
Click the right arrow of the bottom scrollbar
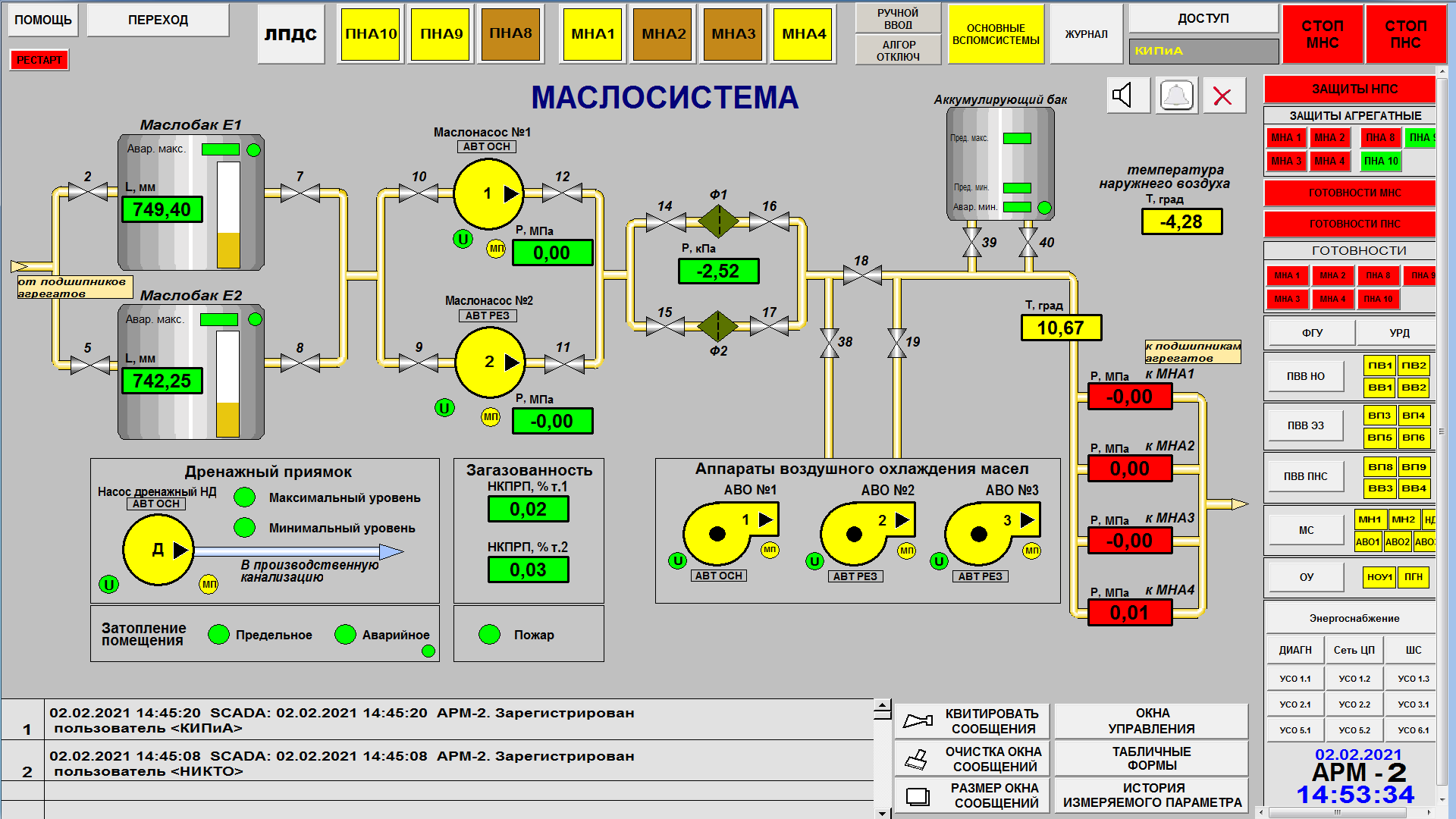[x=1429, y=812]
